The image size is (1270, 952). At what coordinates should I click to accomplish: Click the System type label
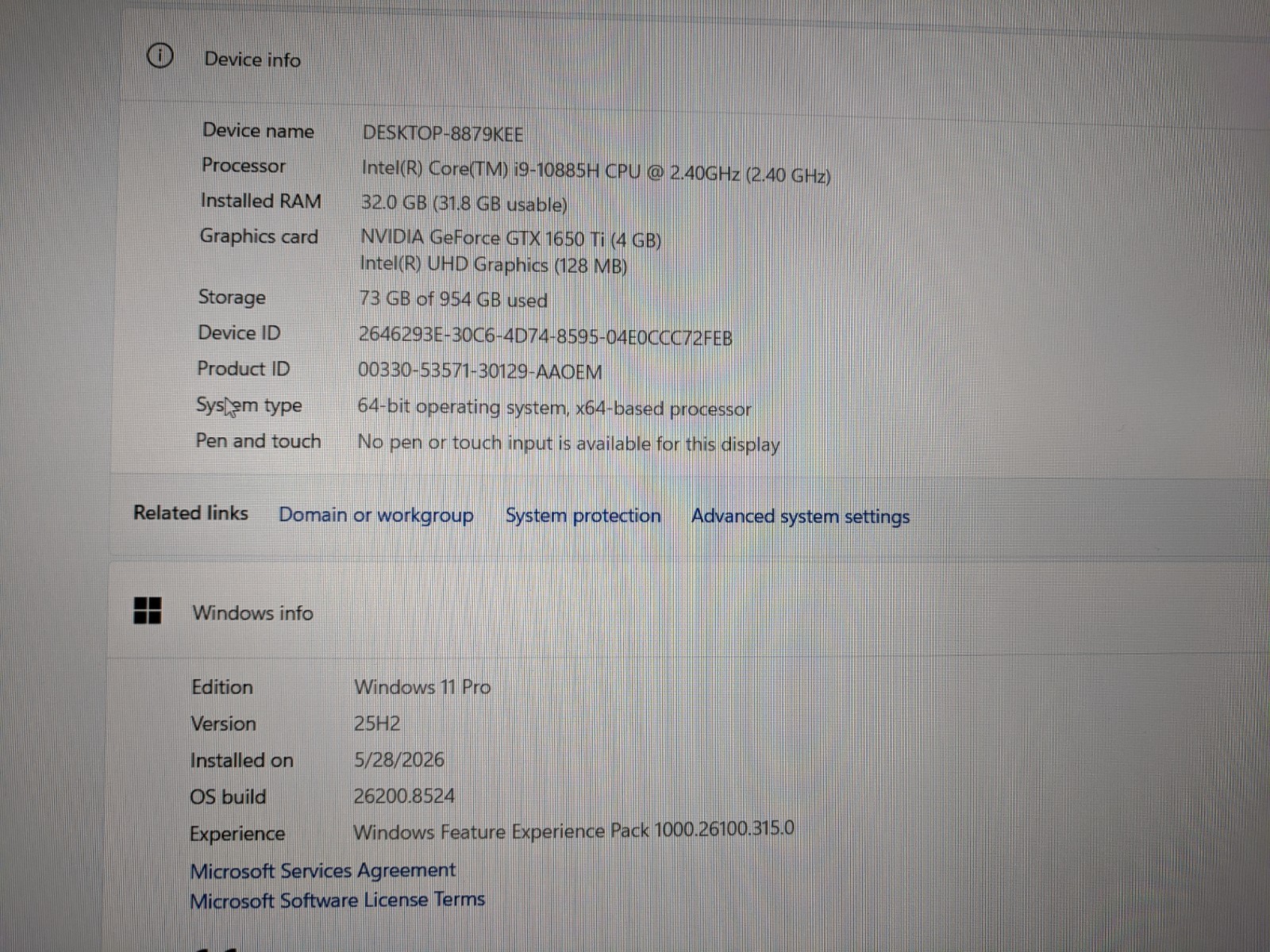(x=249, y=405)
